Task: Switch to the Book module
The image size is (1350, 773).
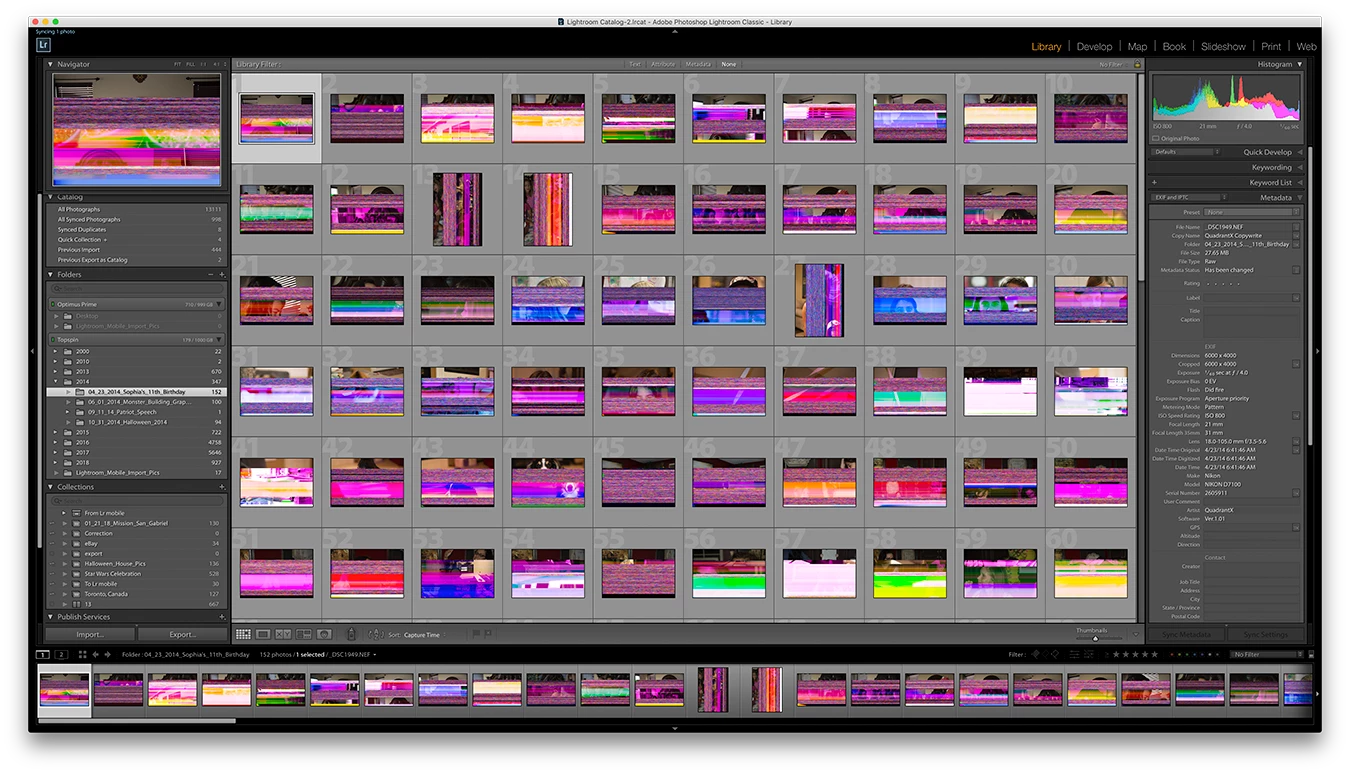Action: click(1174, 46)
